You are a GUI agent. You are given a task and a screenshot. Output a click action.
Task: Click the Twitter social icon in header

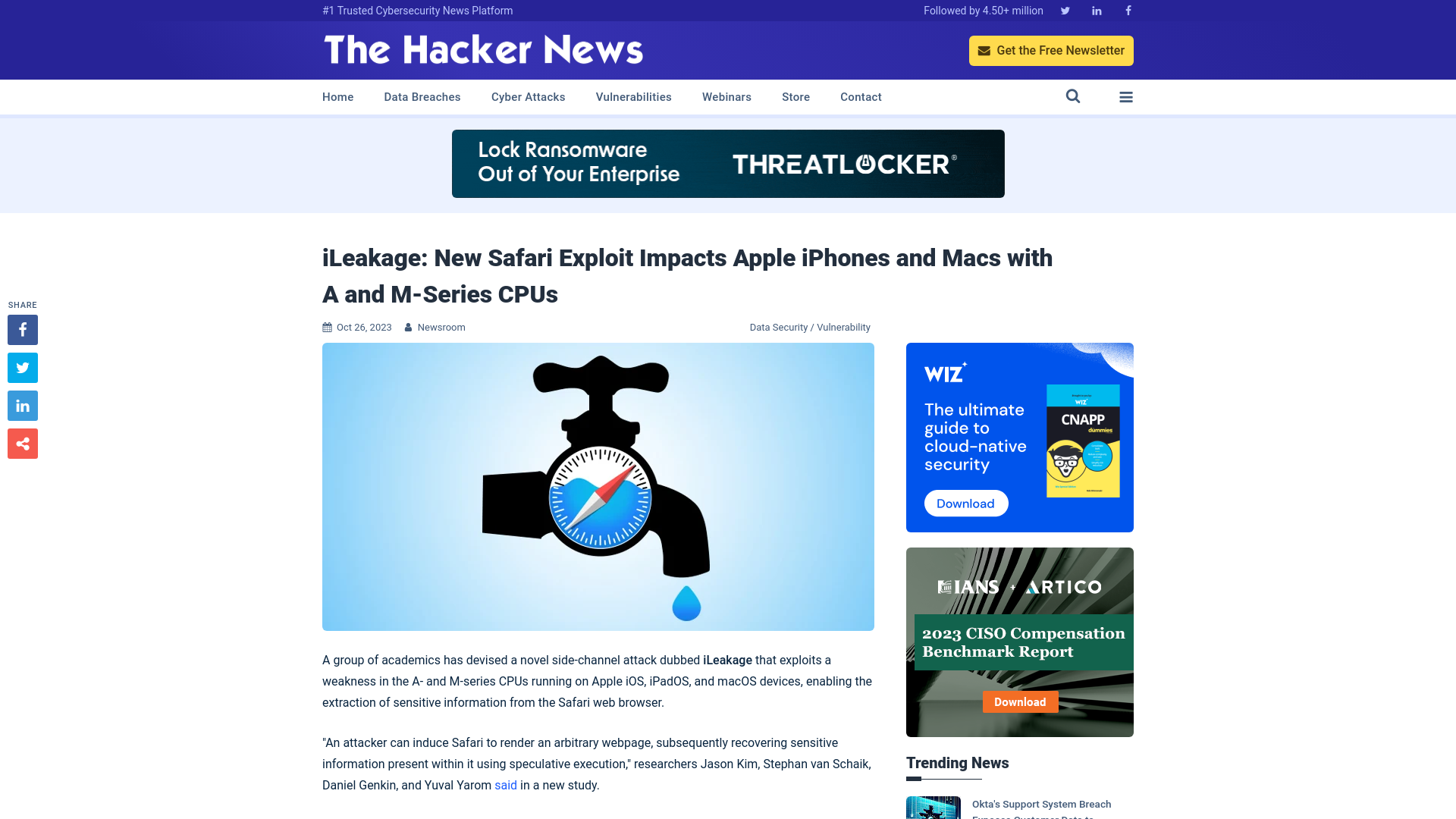tap(1065, 10)
